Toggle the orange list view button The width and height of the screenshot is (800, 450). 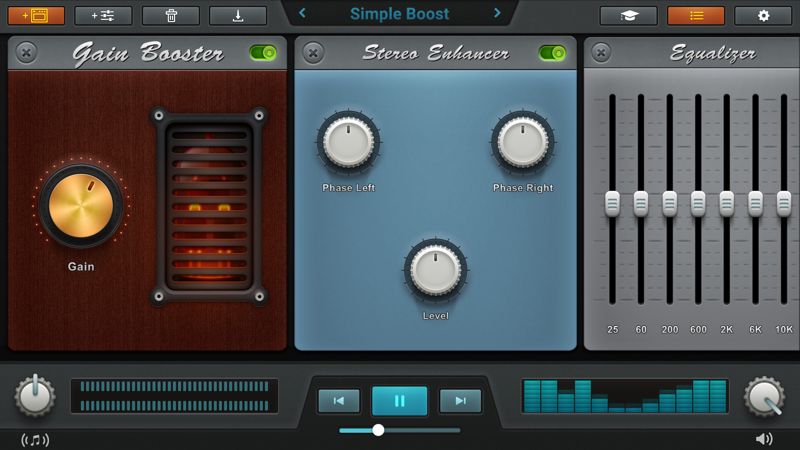click(696, 16)
